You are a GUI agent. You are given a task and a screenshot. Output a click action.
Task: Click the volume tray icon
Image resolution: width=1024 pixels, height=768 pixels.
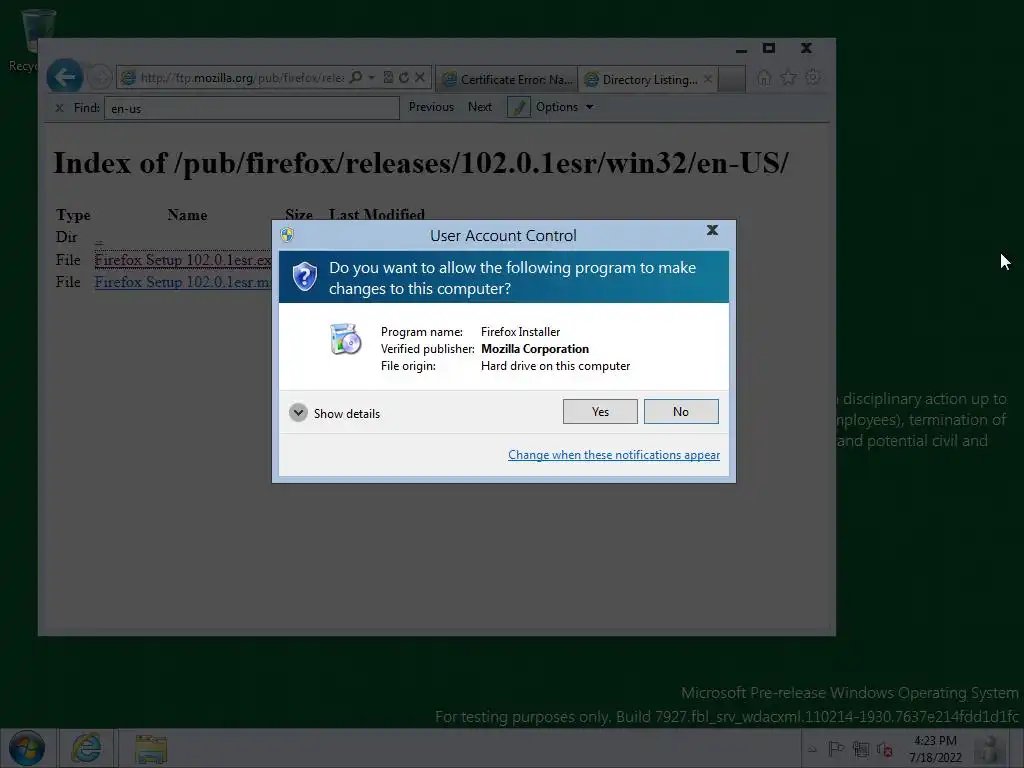[885, 749]
